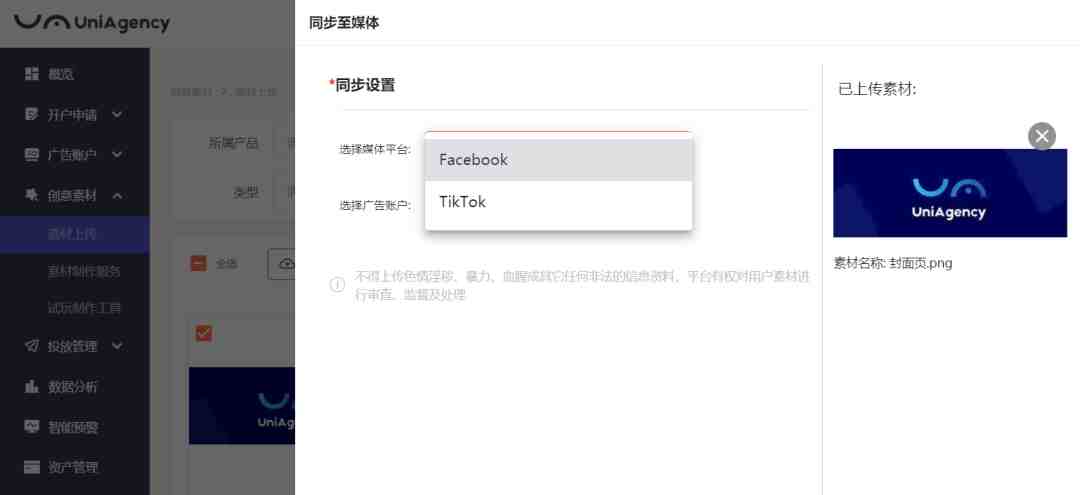This screenshot has height=495, width=1080.
Task: Click the uploaded 封面页.png preview thumbnail
Action: [x=950, y=193]
